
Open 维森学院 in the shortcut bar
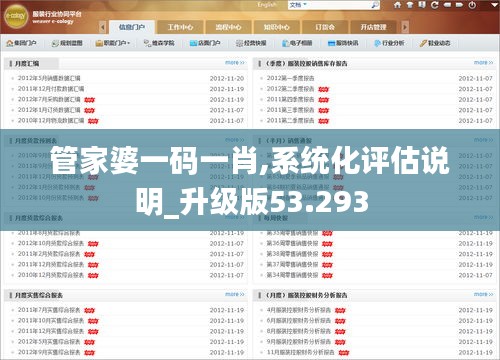coord(159,43)
